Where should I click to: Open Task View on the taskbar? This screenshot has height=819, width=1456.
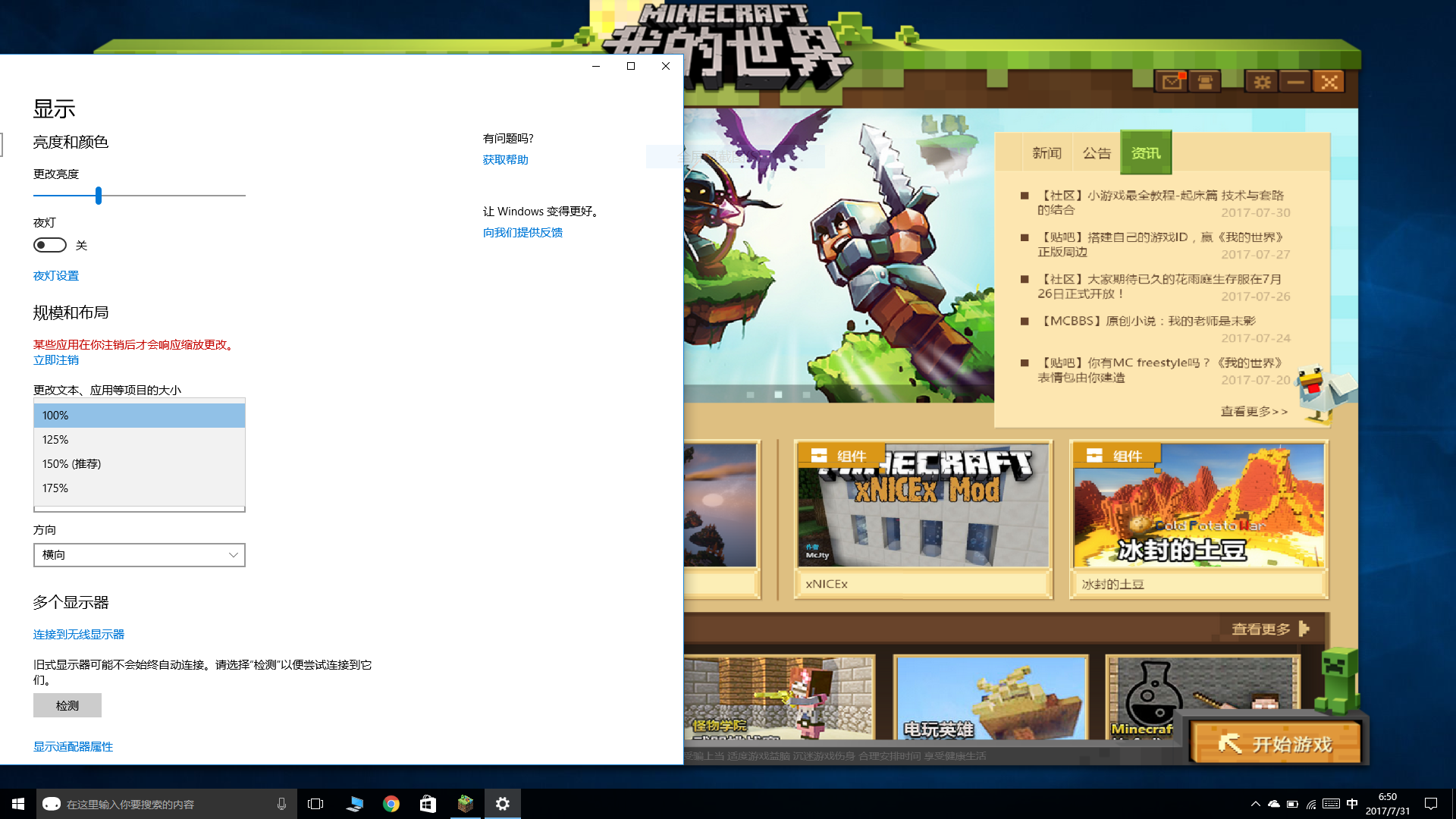coord(315,804)
